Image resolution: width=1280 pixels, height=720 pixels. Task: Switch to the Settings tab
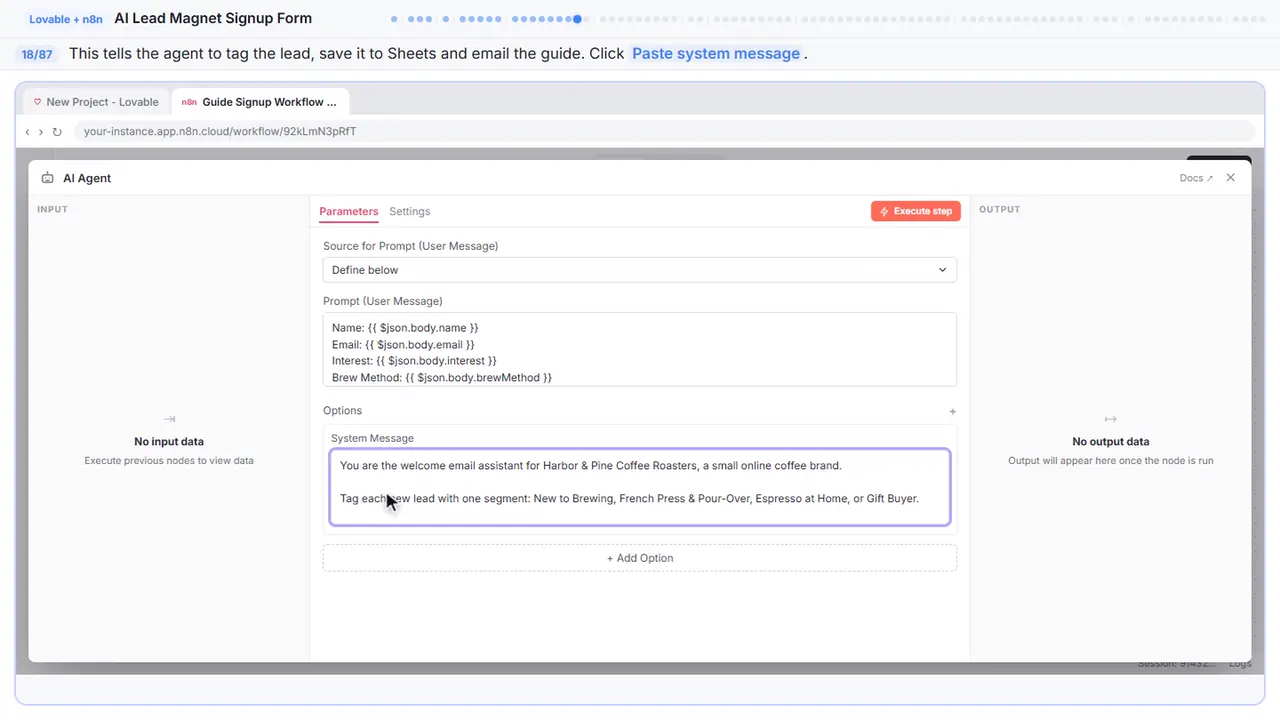[410, 212]
